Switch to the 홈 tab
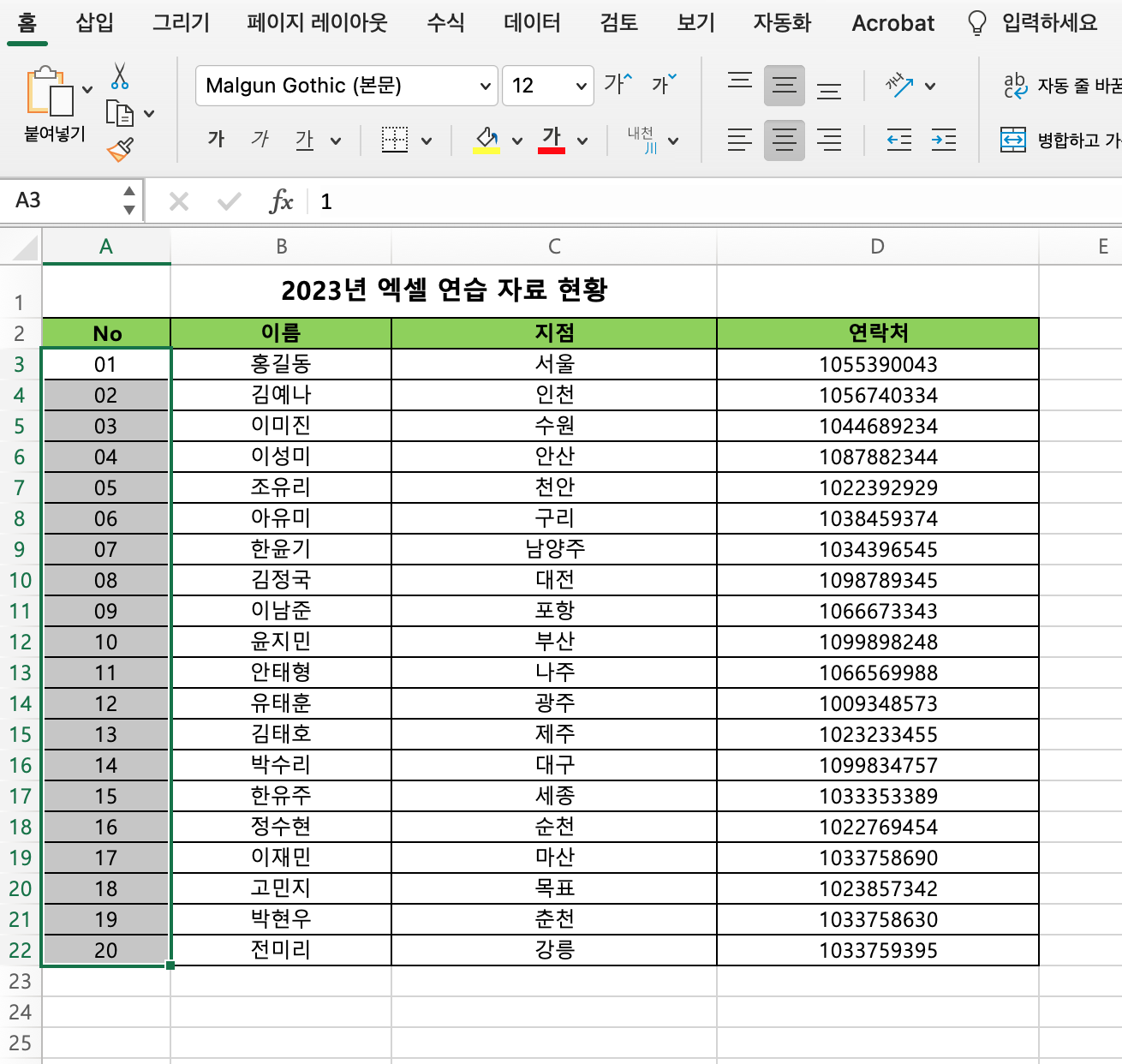The image size is (1122, 1064). pyautogui.click(x=27, y=22)
